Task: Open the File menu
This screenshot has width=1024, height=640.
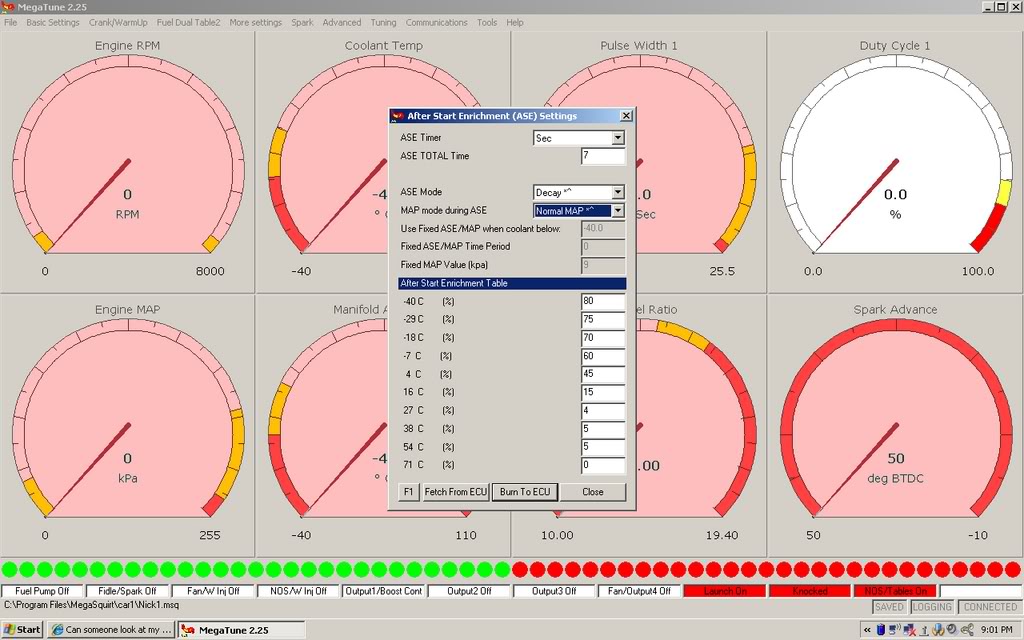Action: pyautogui.click(x=10, y=22)
